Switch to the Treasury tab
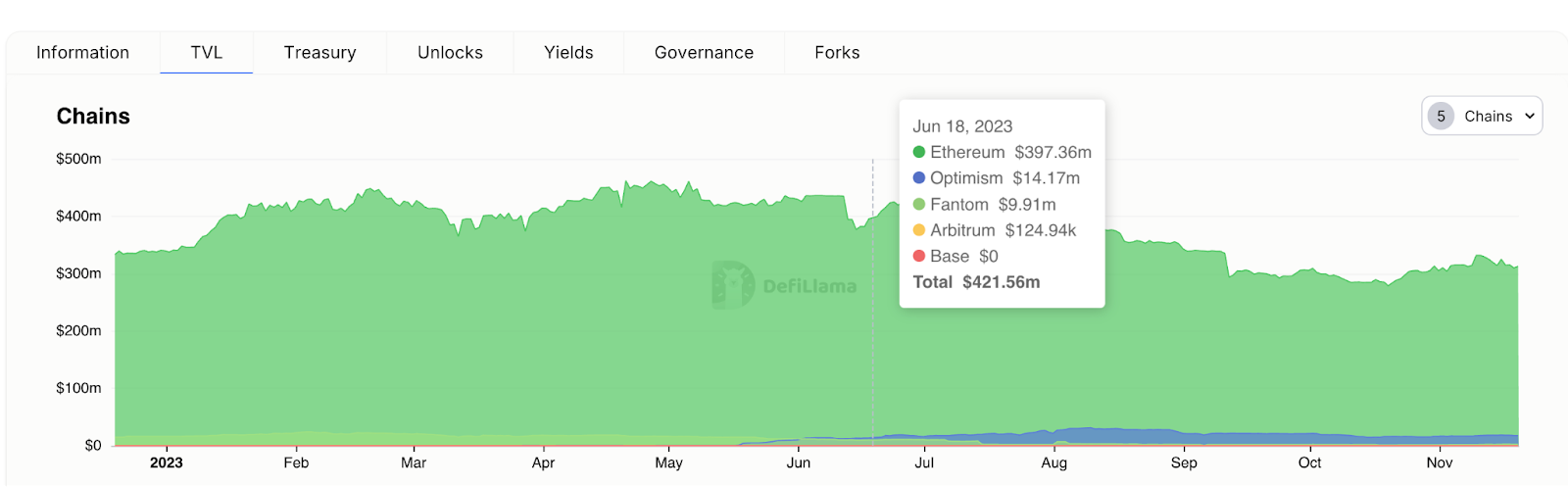This screenshot has width=1568, height=487. tap(319, 53)
